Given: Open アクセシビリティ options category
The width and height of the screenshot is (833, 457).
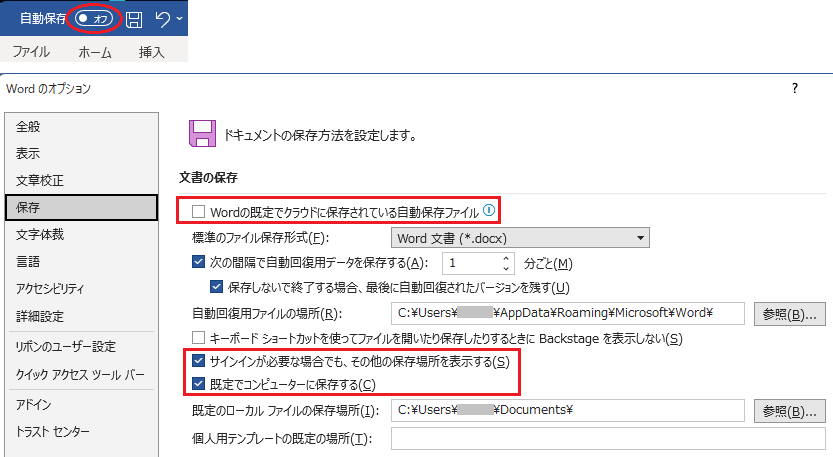Looking at the screenshot, I should pos(81,289).
